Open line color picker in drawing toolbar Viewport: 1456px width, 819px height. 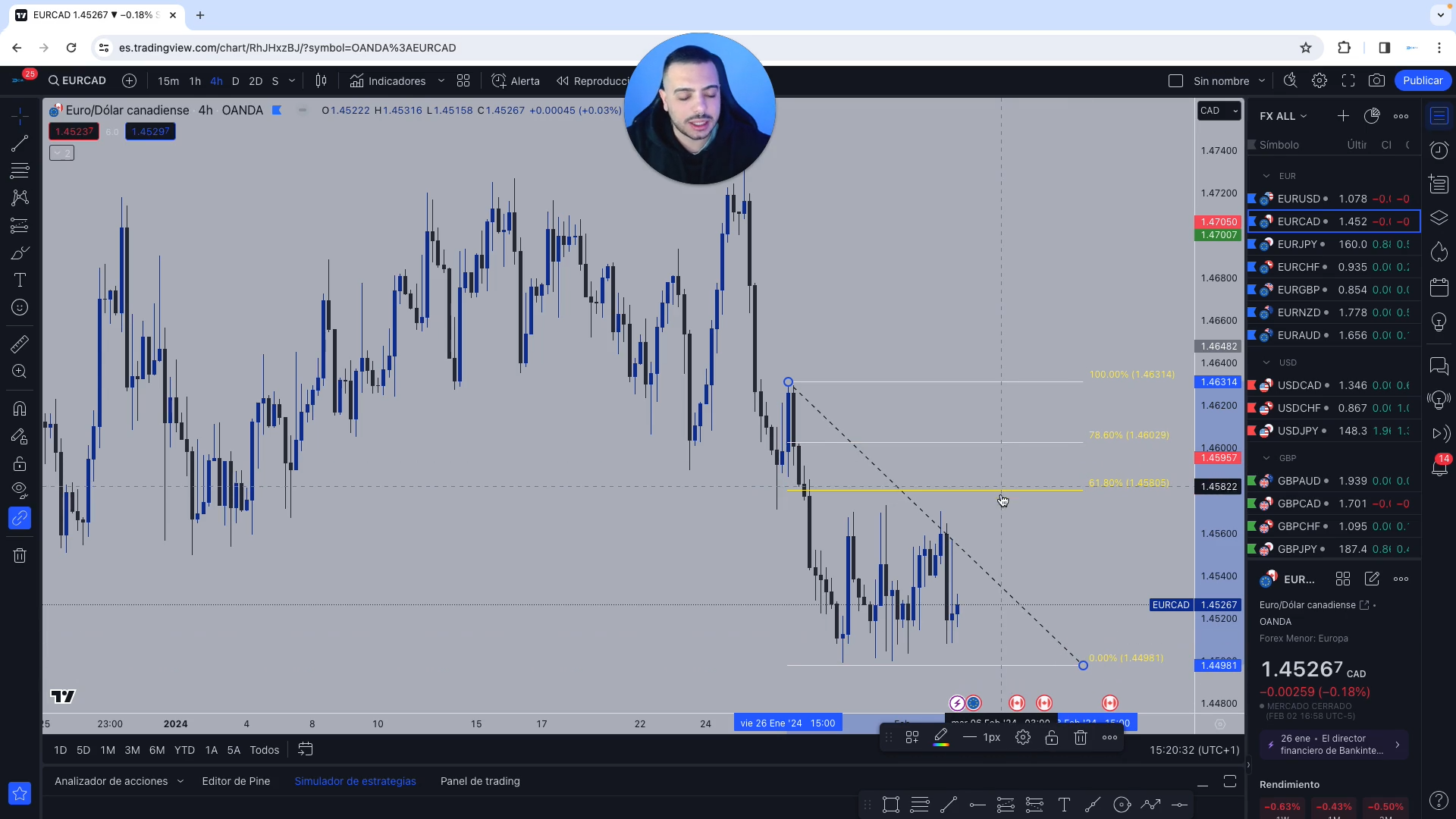coord(941,737)
